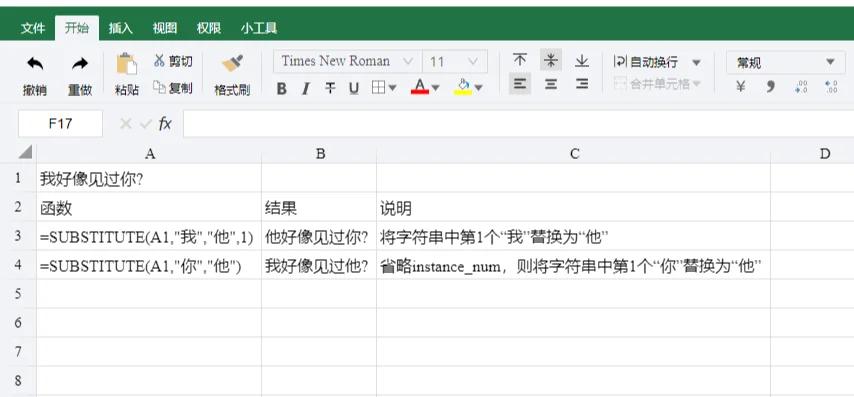Viewport: 854px width, 397px height.
Task: Click the paste (粘贴) clipboard icon
Action: (x=126, y=64)
